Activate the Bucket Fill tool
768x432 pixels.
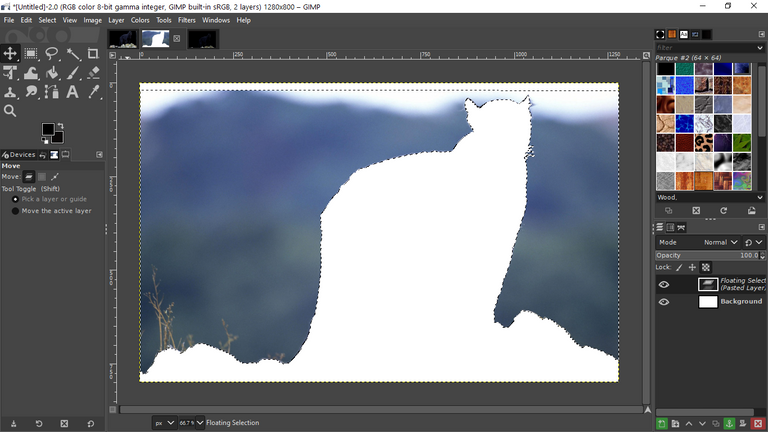(x=52, y=73)
